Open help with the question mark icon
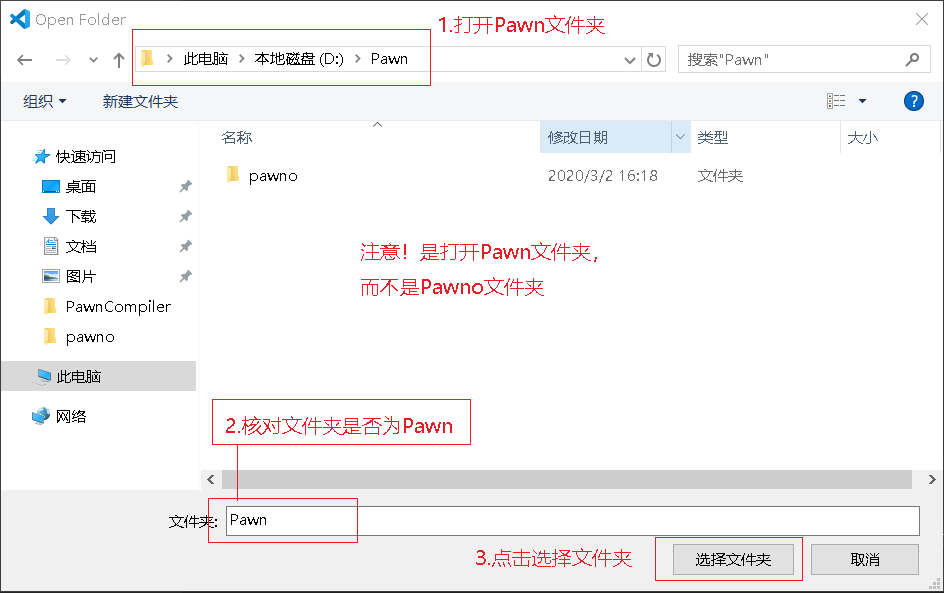 [913, 101]
